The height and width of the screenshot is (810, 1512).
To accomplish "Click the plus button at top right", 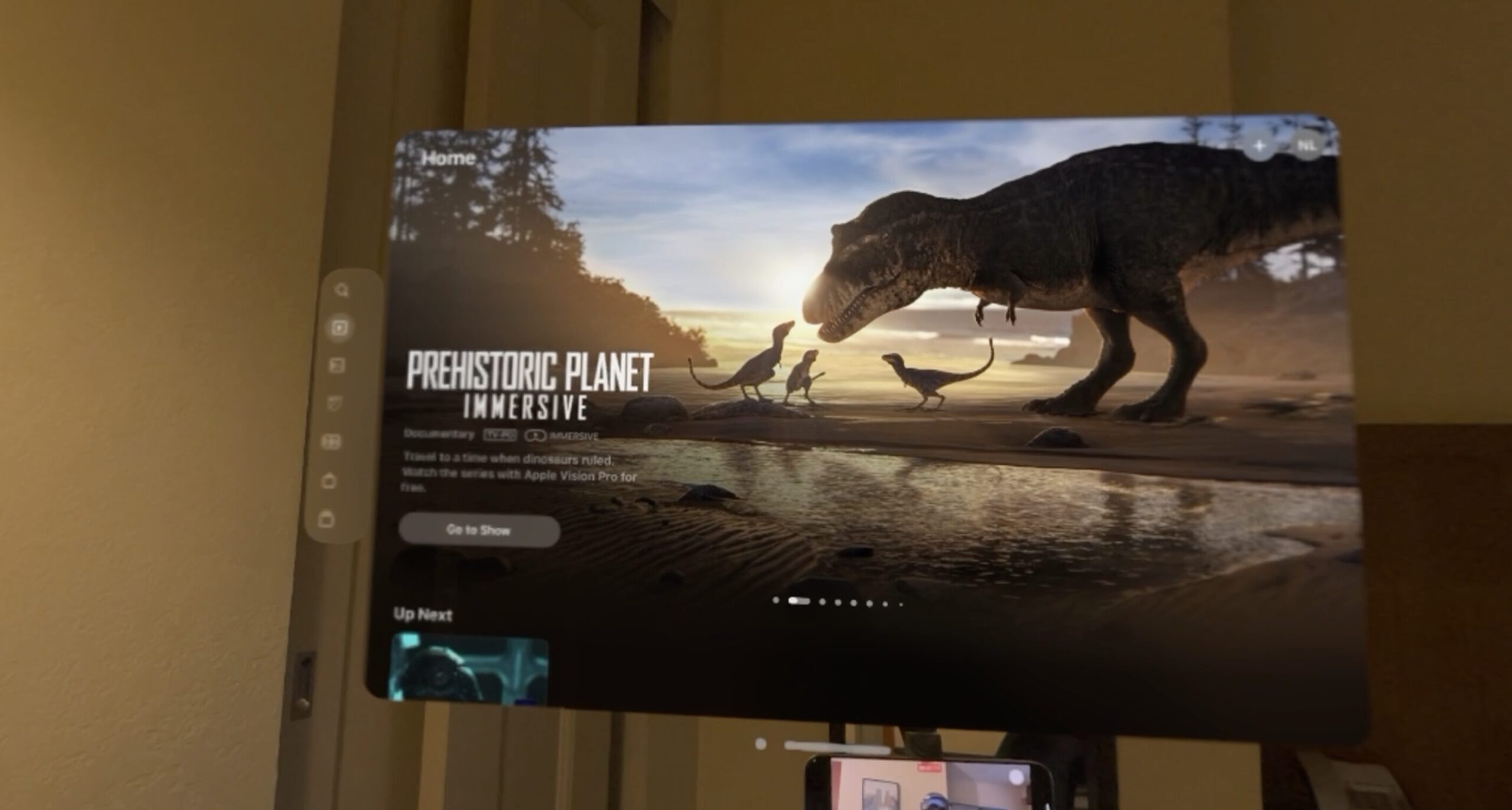I will tap(1259, 146).
